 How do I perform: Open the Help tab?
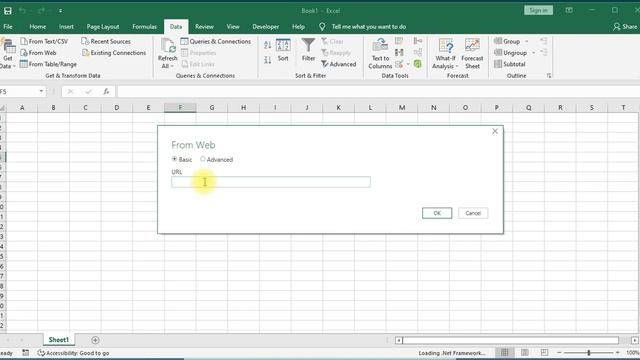pyautogui.click(x=298, y=27)
